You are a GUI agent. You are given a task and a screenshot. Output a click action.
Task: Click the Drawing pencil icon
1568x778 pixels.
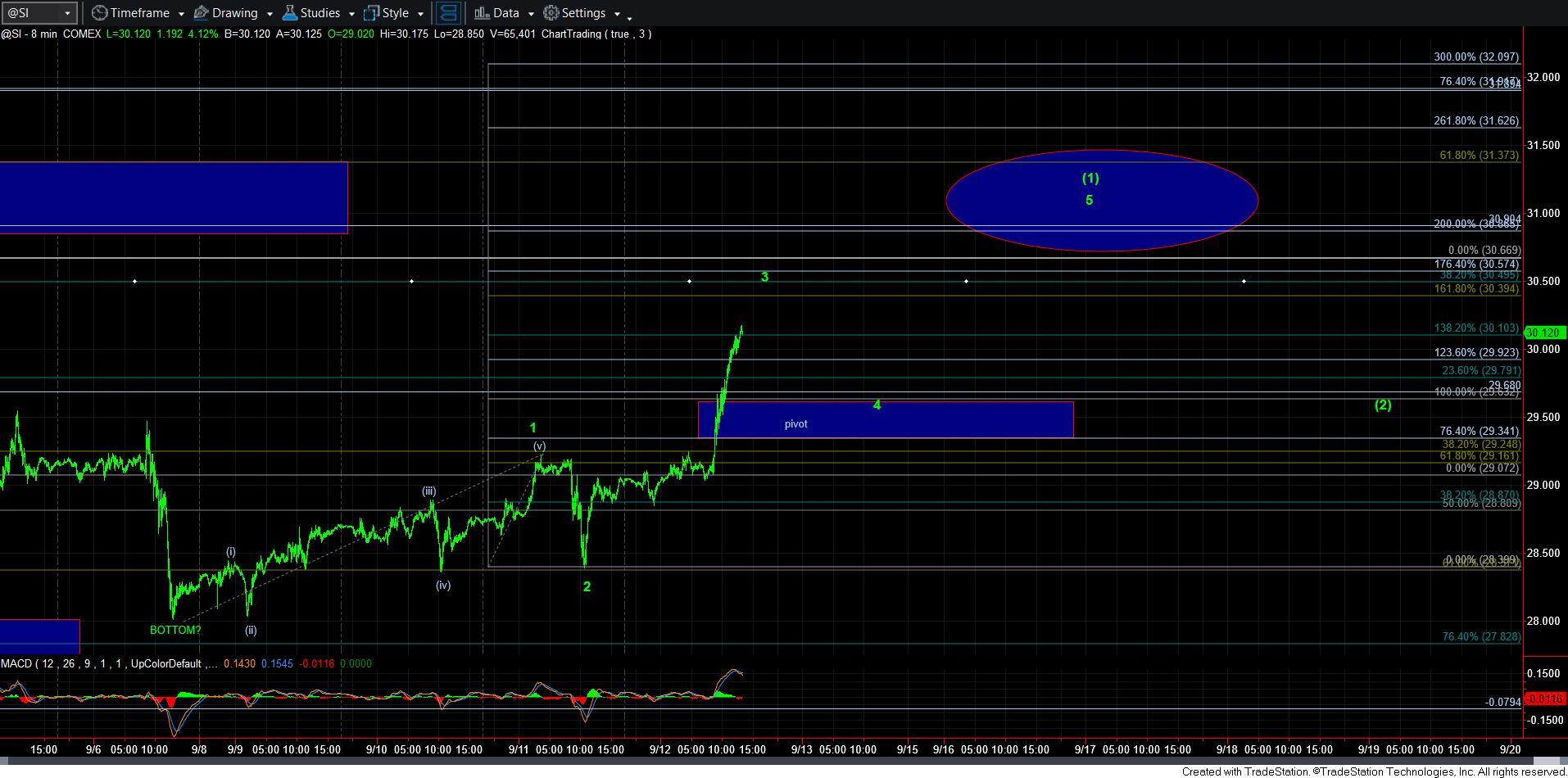[x=202, y=13]
